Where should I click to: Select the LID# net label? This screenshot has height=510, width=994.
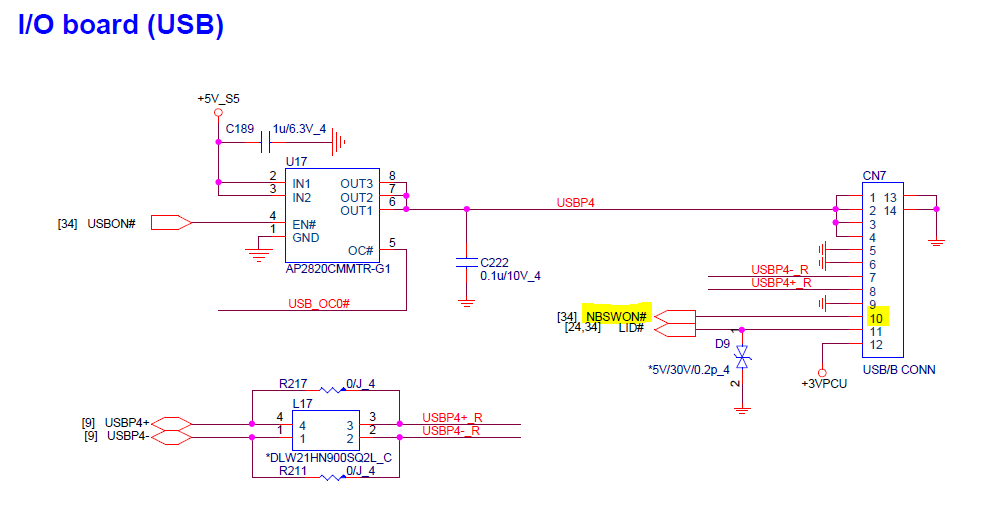point(631,328)
